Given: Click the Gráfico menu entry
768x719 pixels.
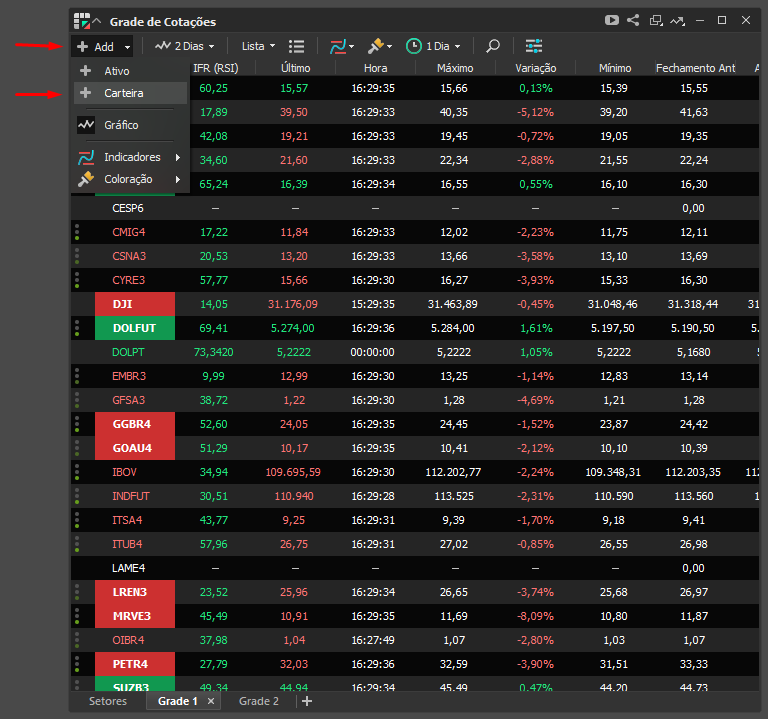Looking at the screenshot, I should [x=121, y=125].
